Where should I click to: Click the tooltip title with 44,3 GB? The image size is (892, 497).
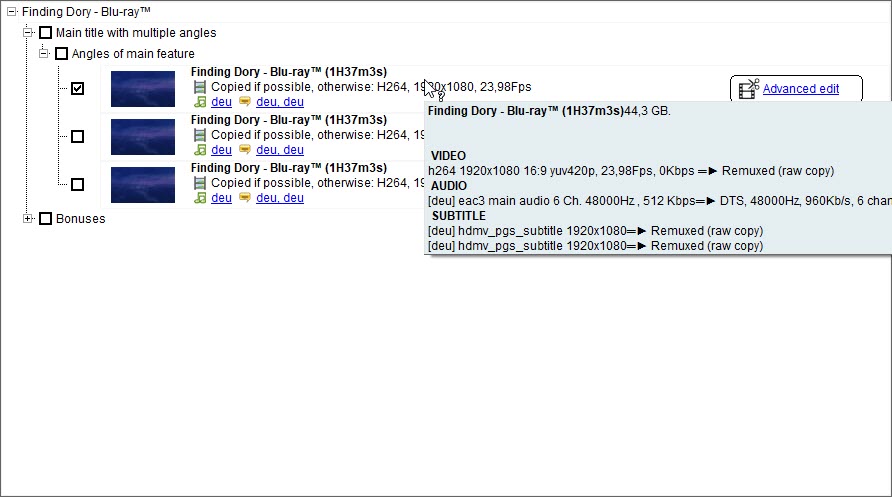click(x=549, y=111)
